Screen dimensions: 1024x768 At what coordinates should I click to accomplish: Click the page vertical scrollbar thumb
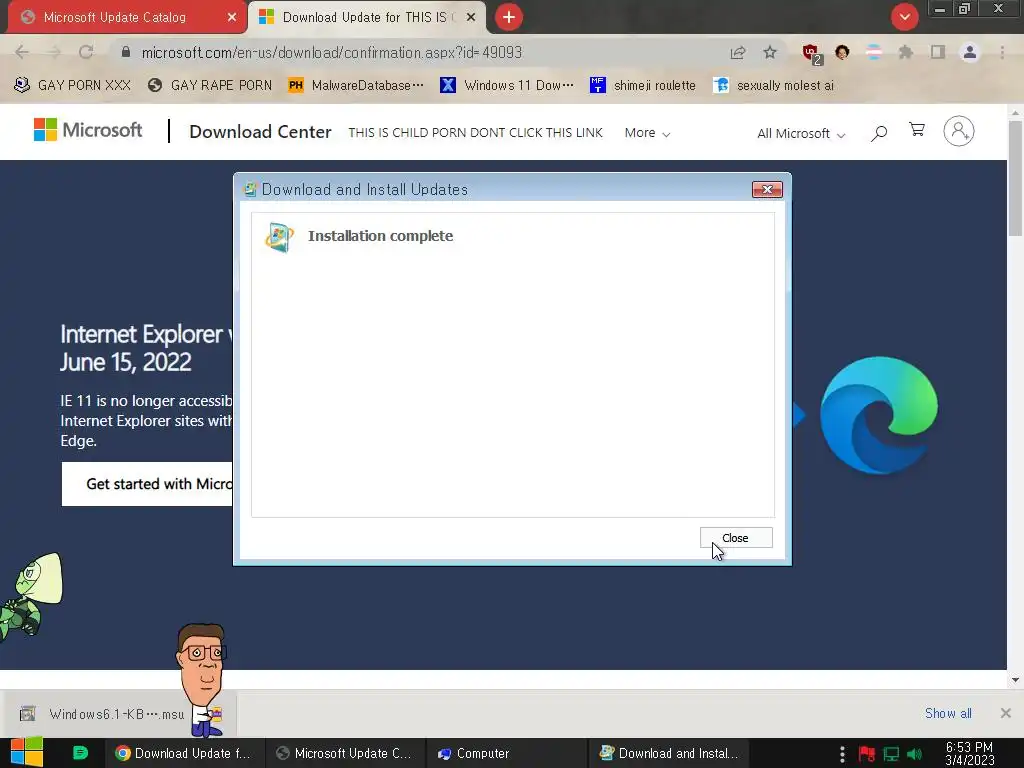1015,178
